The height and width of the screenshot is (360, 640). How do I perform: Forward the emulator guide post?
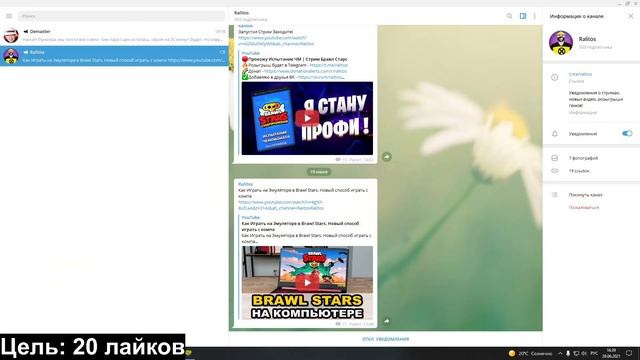387,321
